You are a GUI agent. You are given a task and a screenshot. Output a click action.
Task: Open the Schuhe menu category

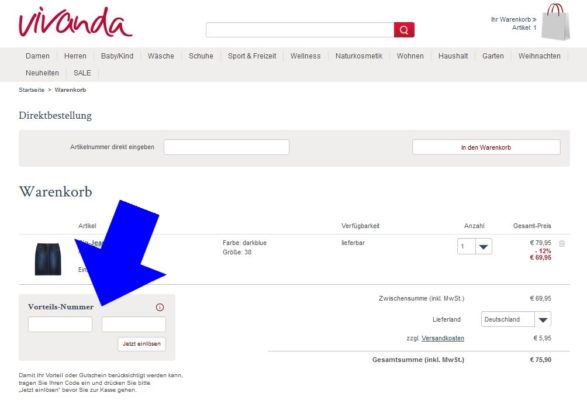point(201,56)
